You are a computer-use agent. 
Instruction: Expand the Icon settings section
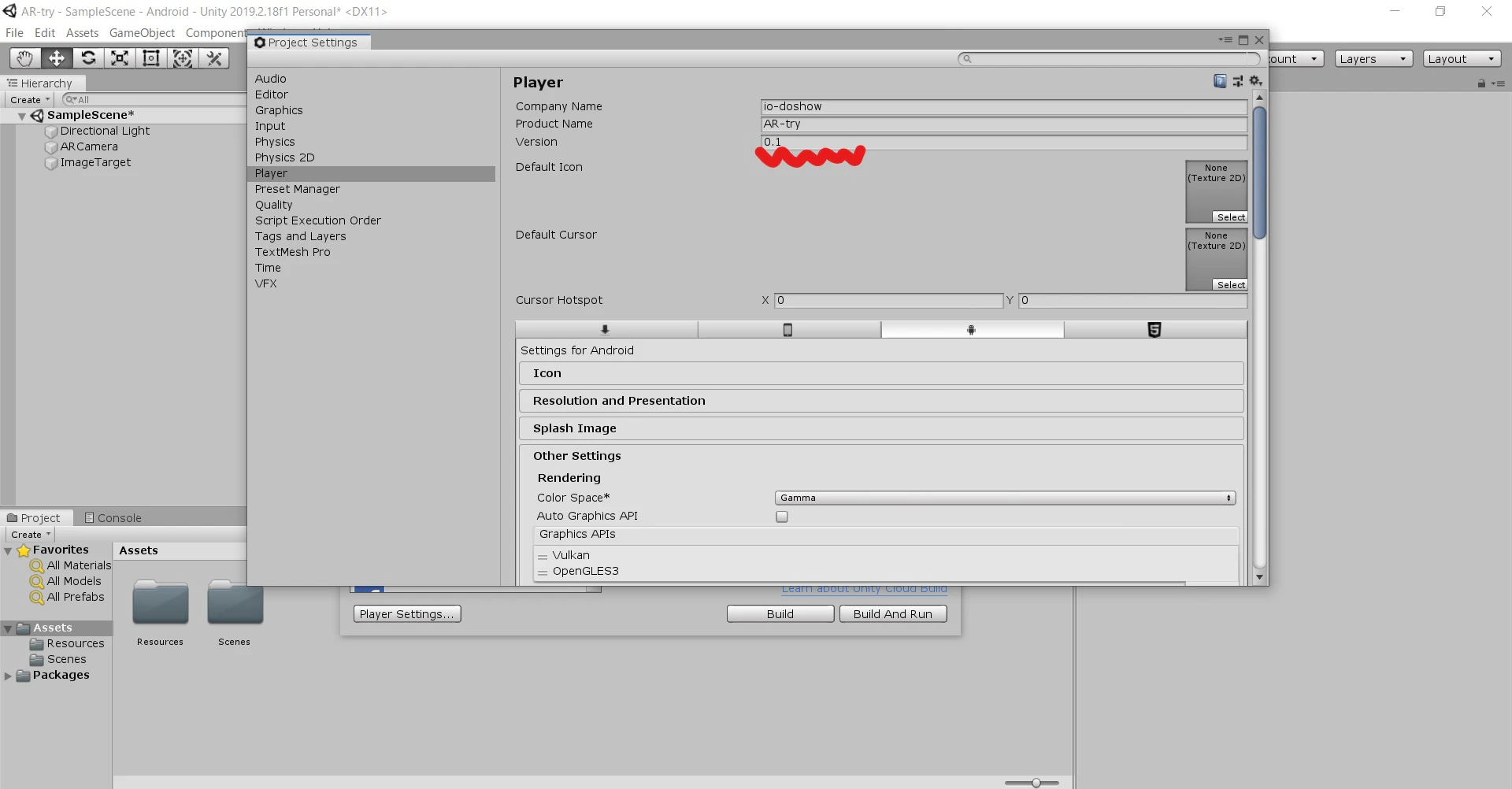tap(881, 373)
